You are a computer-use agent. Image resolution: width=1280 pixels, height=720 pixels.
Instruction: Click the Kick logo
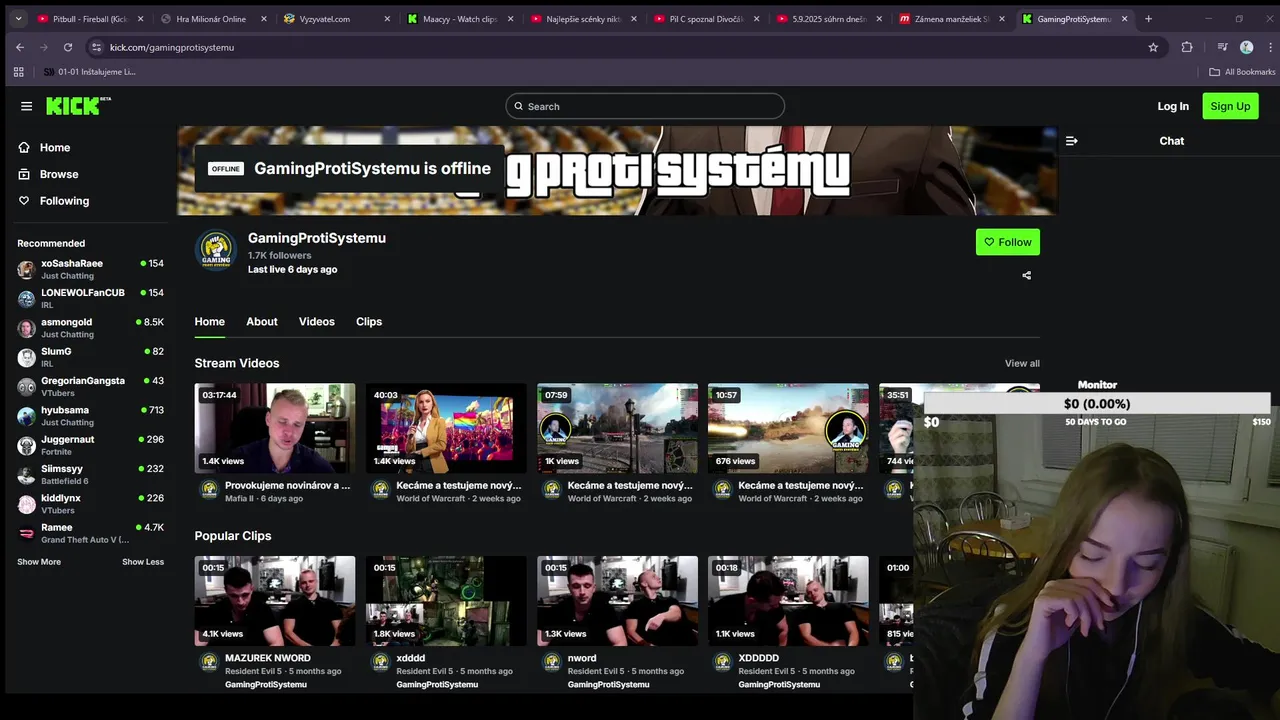click(x=78, y=106)
